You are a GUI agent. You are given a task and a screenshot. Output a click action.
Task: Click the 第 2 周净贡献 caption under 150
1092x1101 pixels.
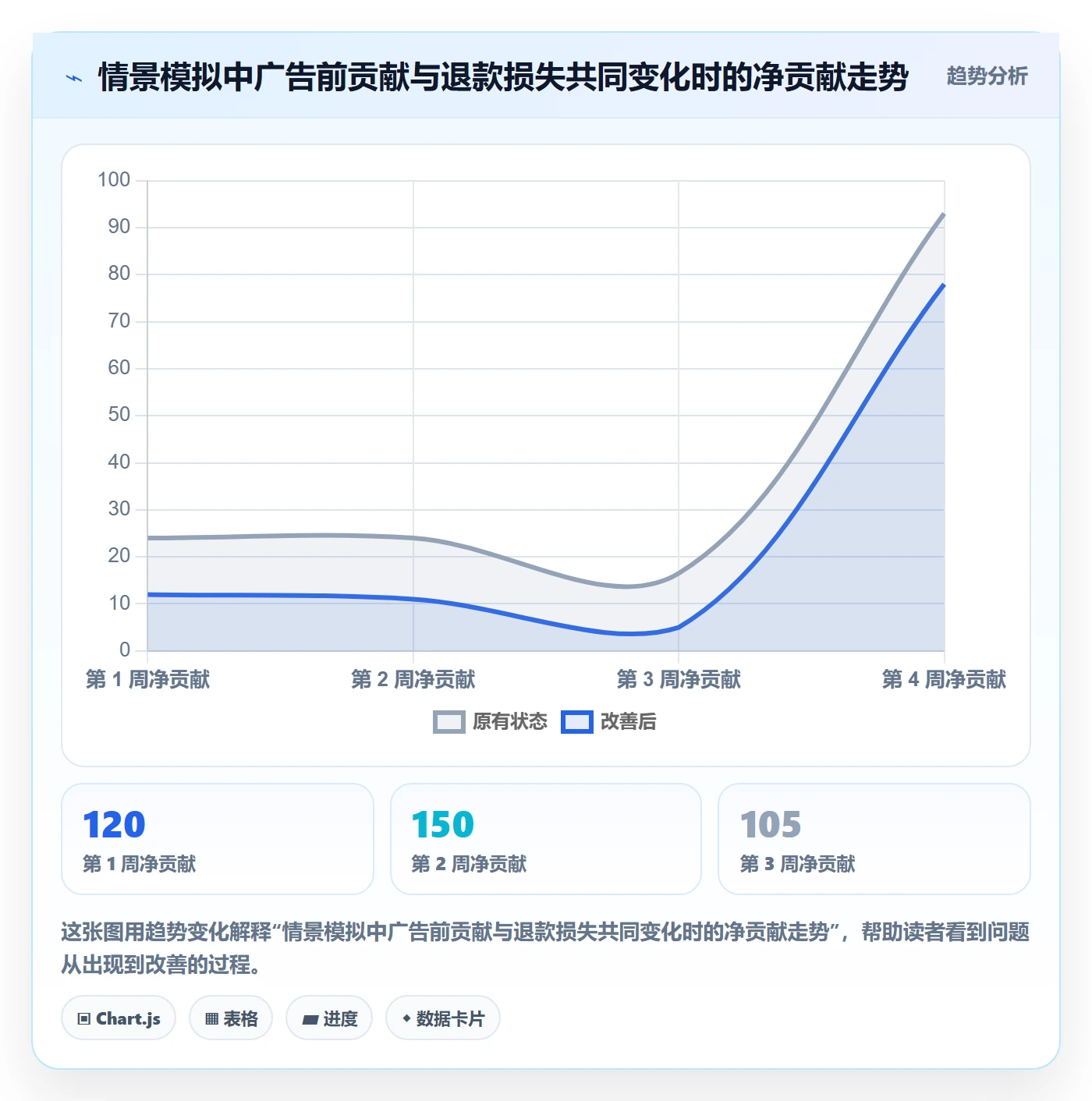pos(469,864)
